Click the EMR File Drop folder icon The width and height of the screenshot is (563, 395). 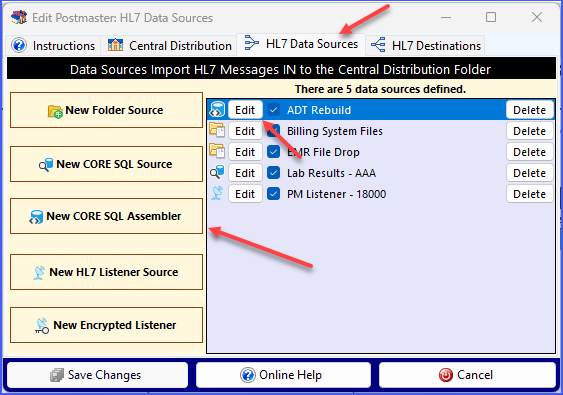click(217, 151)
